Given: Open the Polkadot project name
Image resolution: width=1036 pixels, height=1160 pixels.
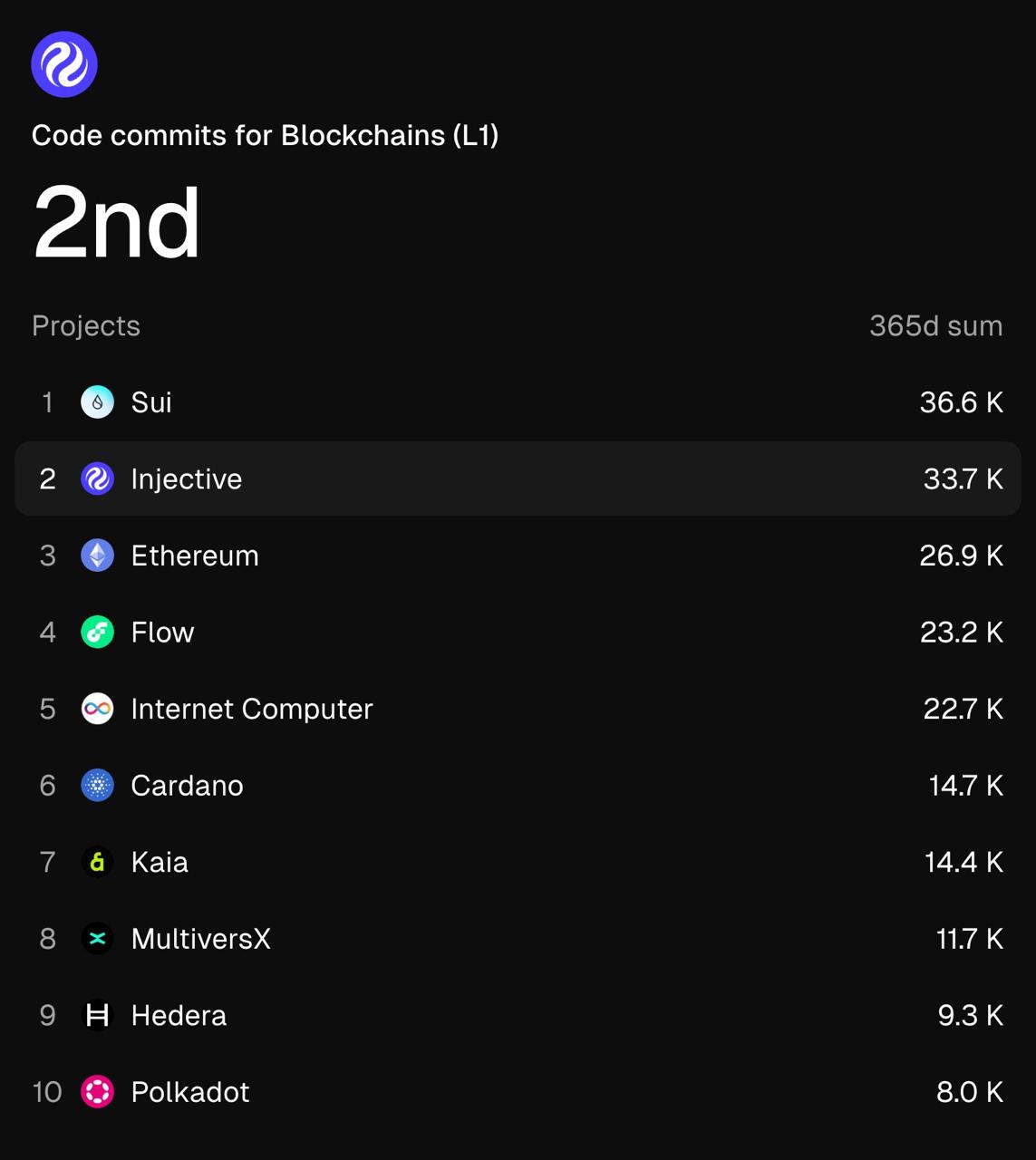Looking at the screenshot, I should (x=190, y=1092).
